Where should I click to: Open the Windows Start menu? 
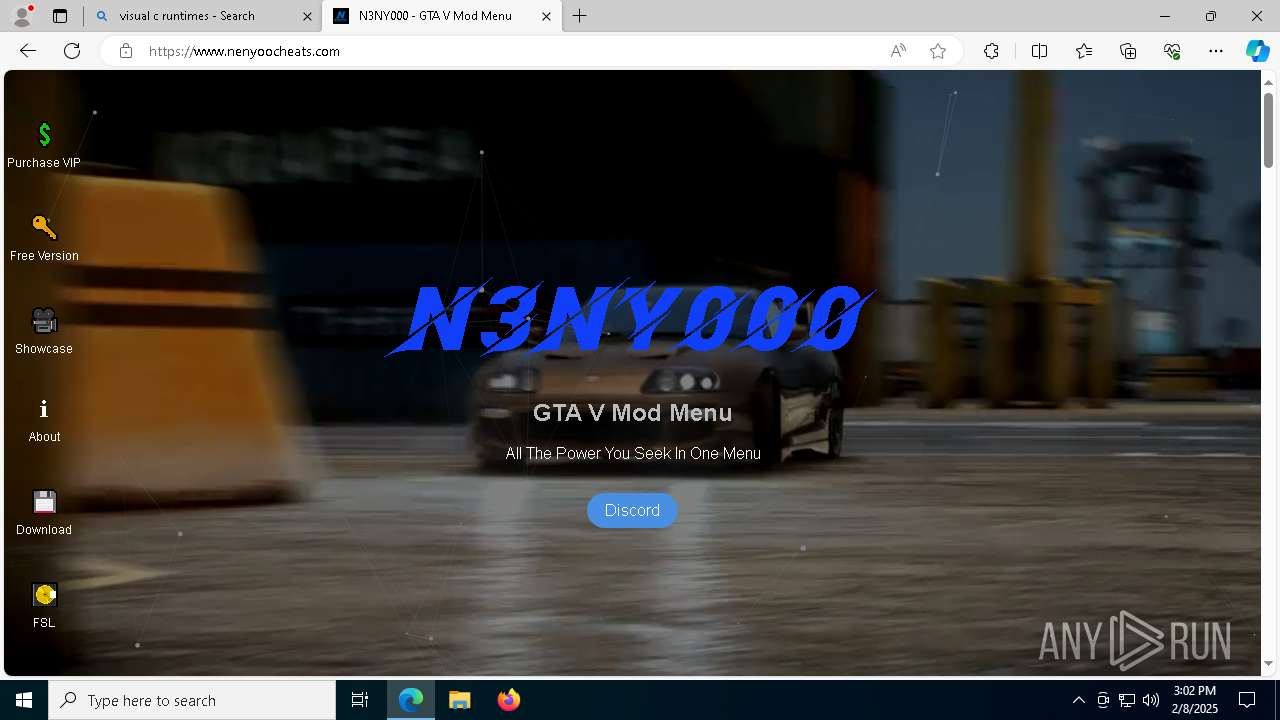tap(24, 700)
